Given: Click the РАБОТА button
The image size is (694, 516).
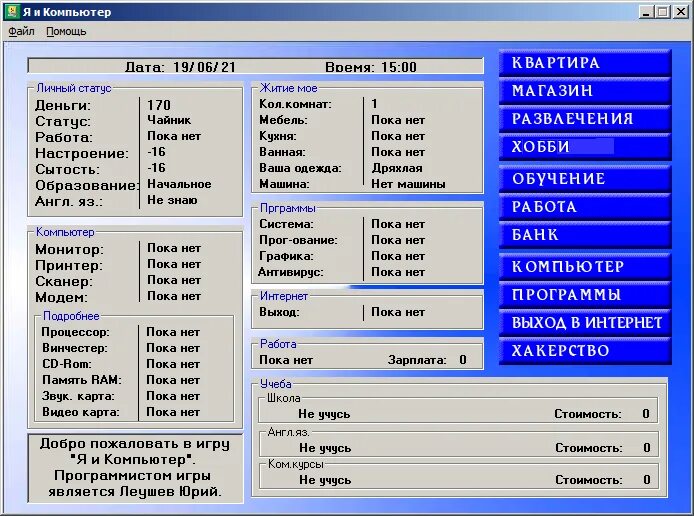Looking at the screenshot, I should click(x=585, y=207).
